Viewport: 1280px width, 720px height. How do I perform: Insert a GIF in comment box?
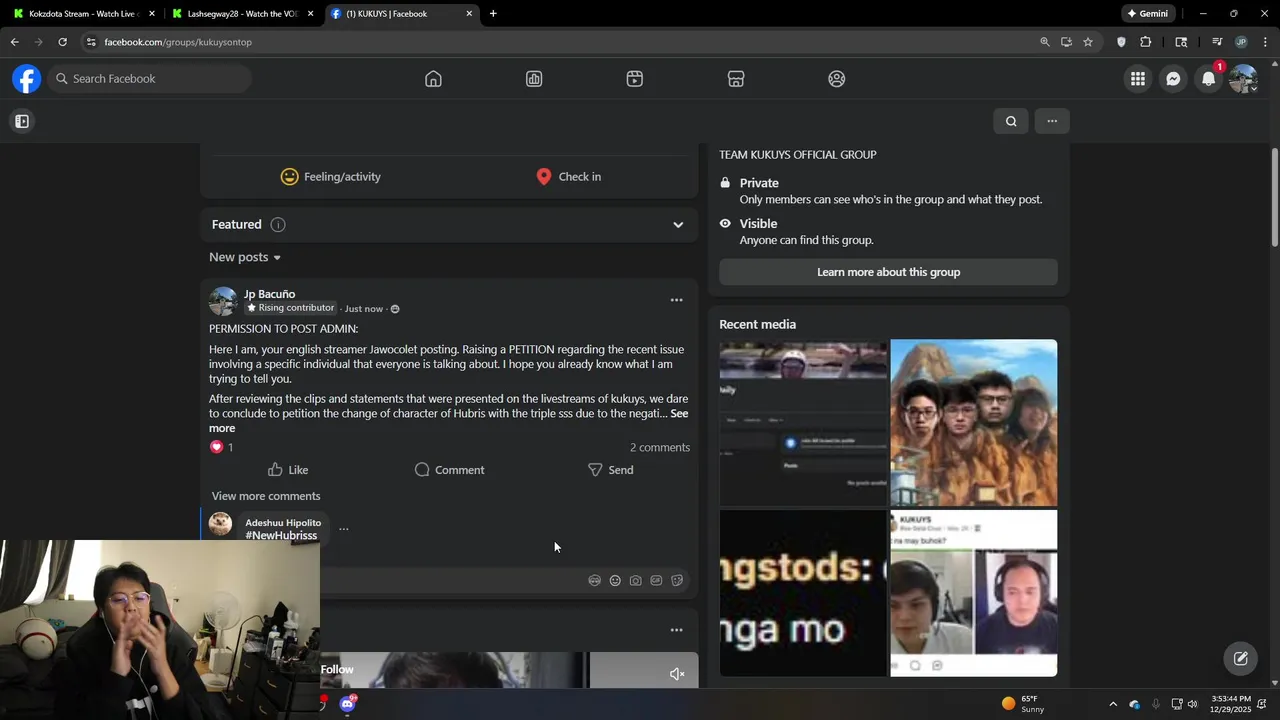pyautogui.click(x=656, y=580)
